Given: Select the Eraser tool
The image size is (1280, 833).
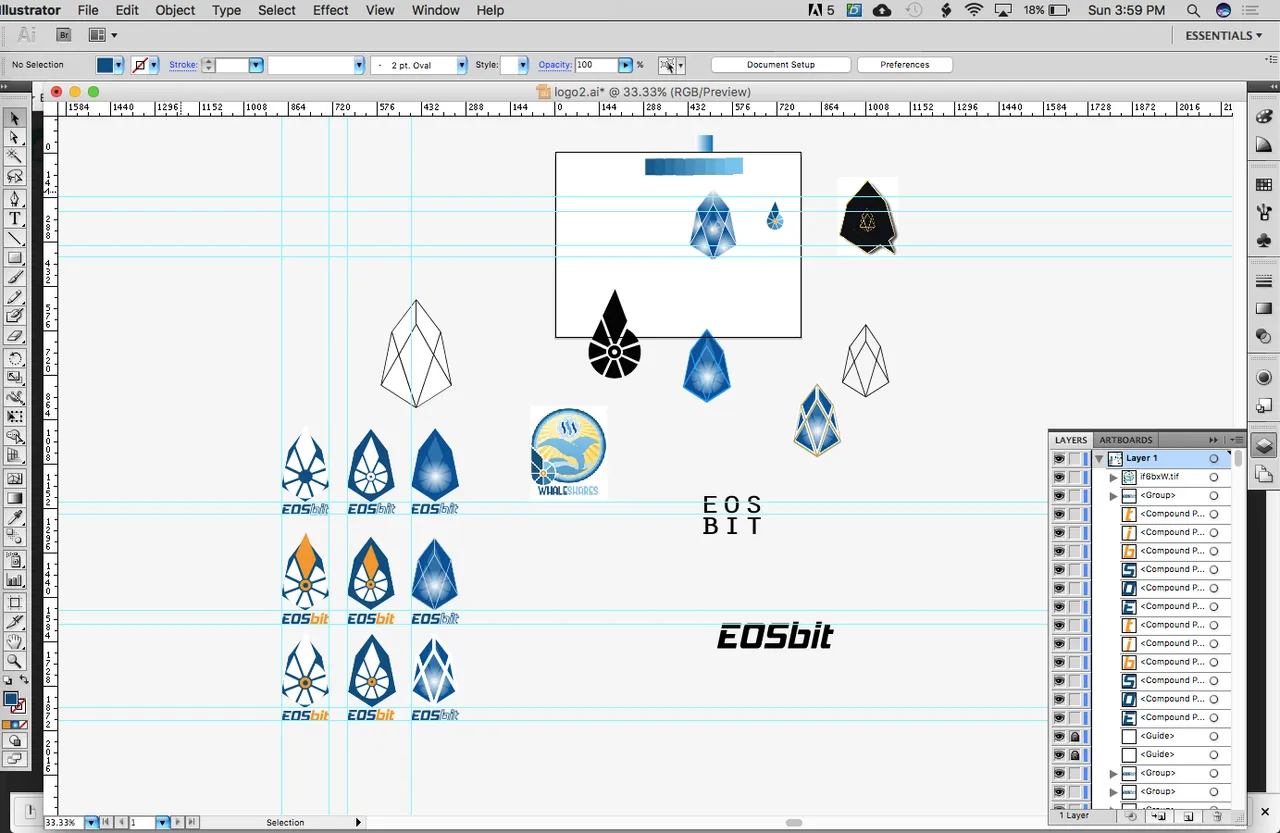Looking at the screenshot, I should [x=15, y=337].
